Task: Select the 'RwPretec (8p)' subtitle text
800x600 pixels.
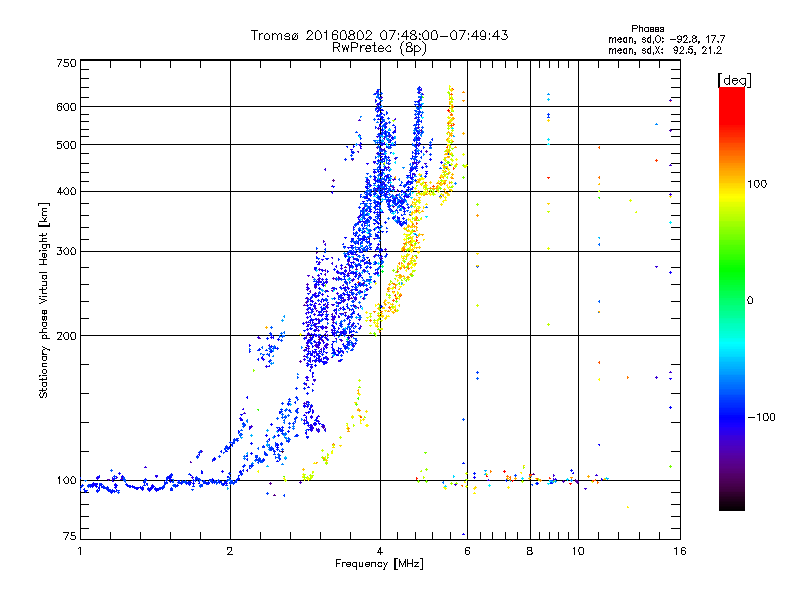Action: click(379, 48)
